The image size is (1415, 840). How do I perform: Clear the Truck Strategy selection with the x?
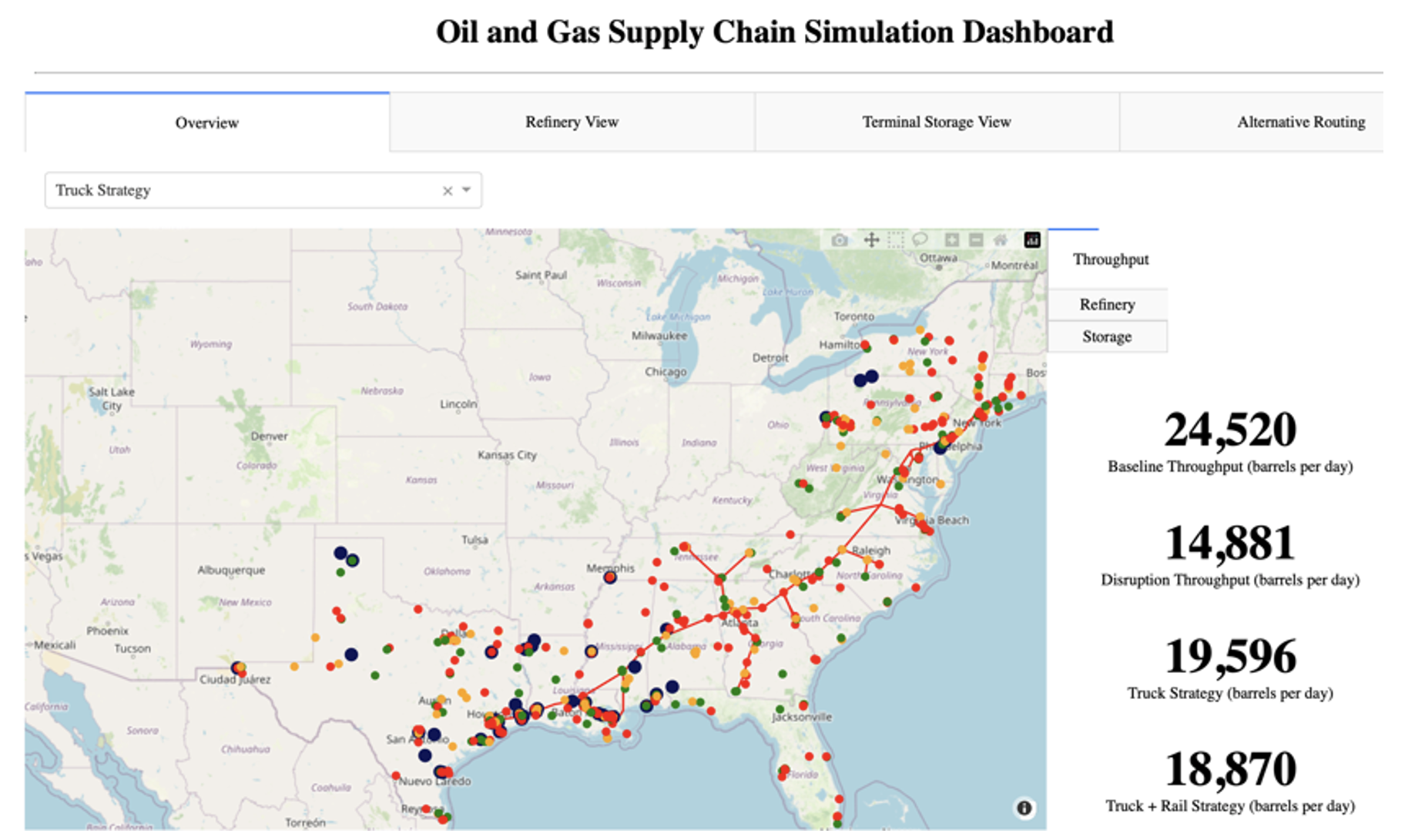coord(447,190)
